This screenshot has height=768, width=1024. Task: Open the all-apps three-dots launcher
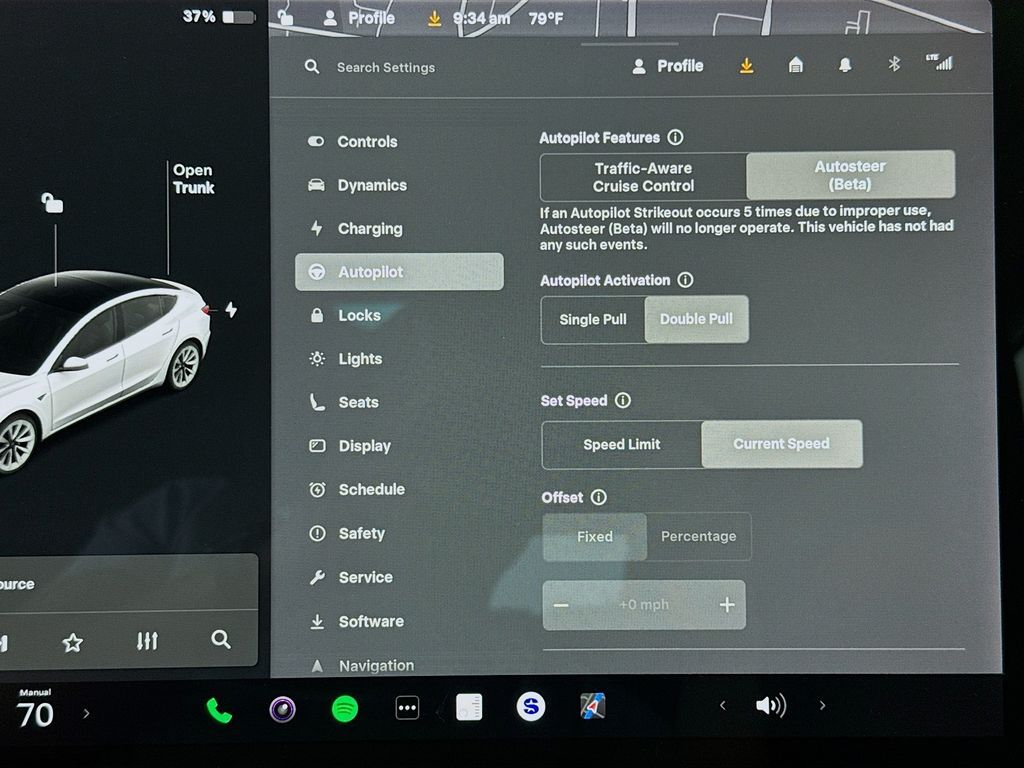pyautogui.click(x=407, y=708)
